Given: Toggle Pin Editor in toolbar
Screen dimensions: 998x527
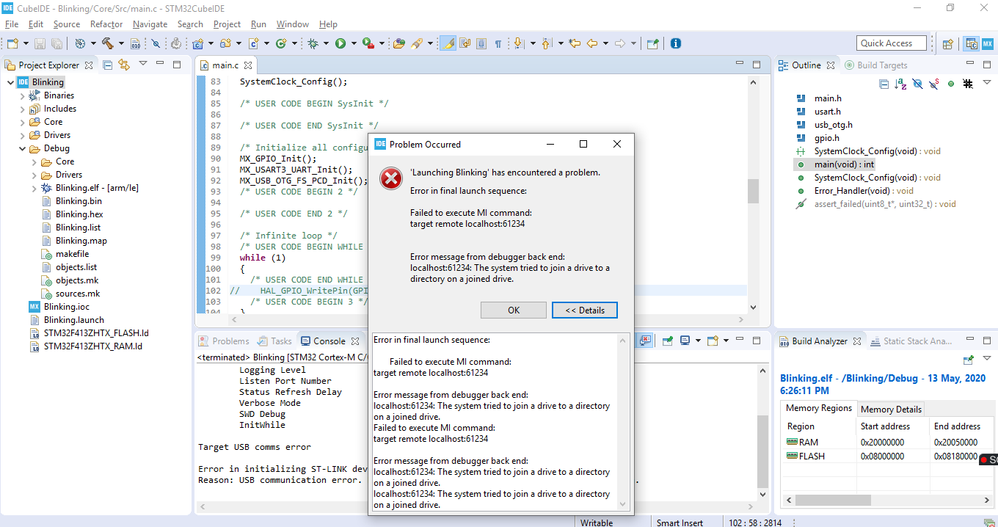Looking at the screenshot, I should [653, 43].
